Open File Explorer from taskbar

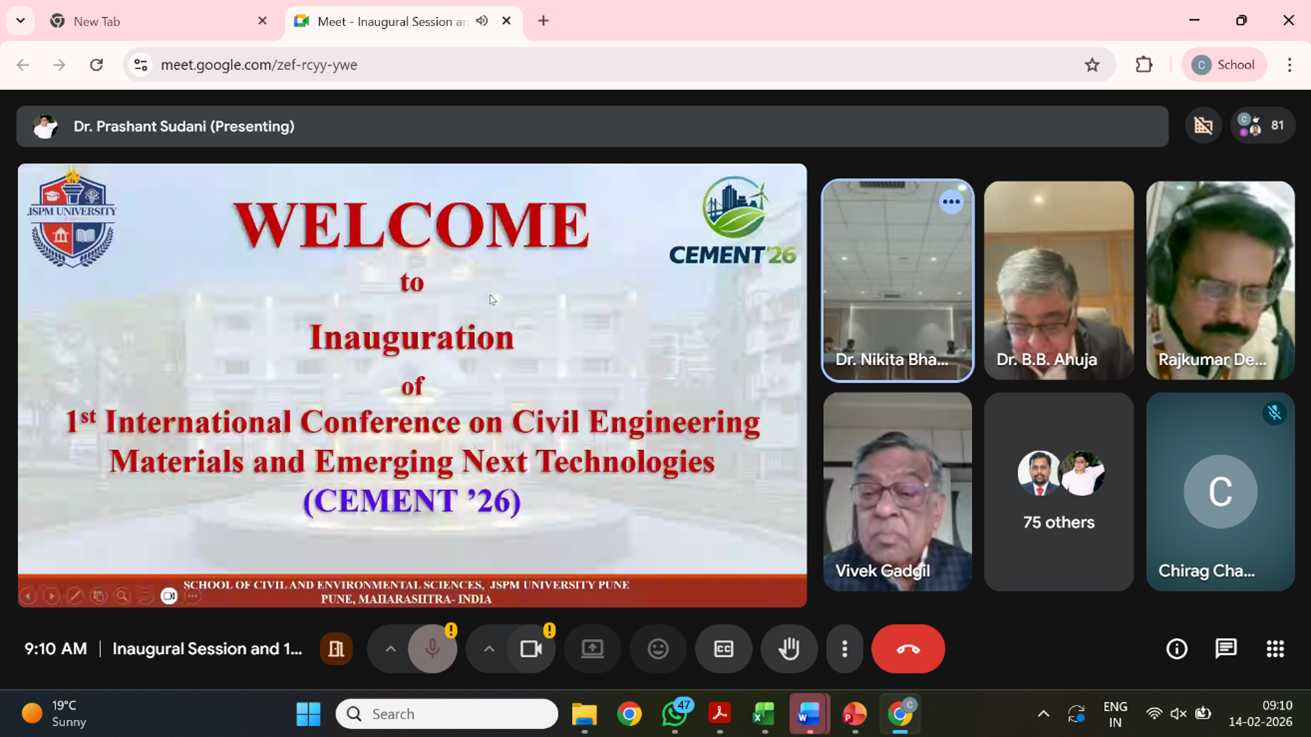[584, 714]
